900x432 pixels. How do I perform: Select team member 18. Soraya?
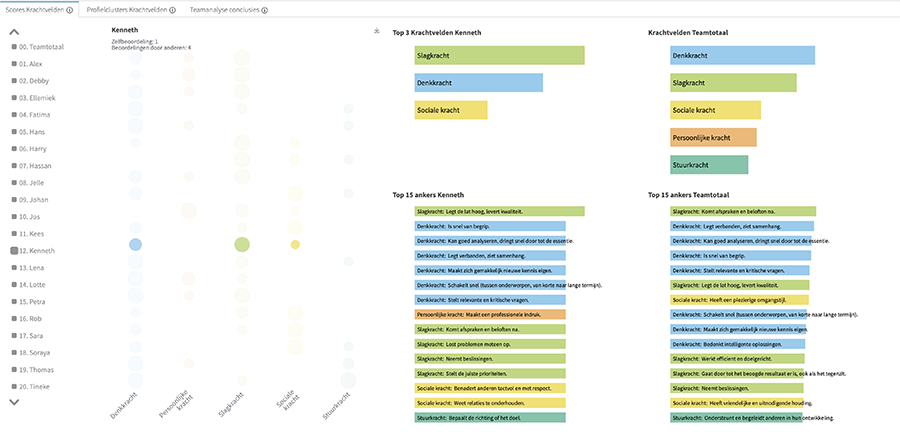[34, 353]
